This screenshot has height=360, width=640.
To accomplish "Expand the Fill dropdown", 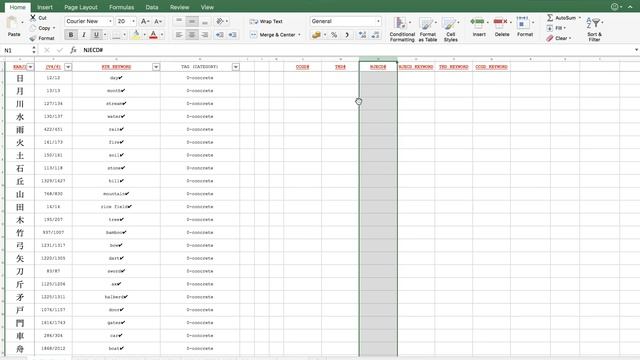I will tap(565, 28).
